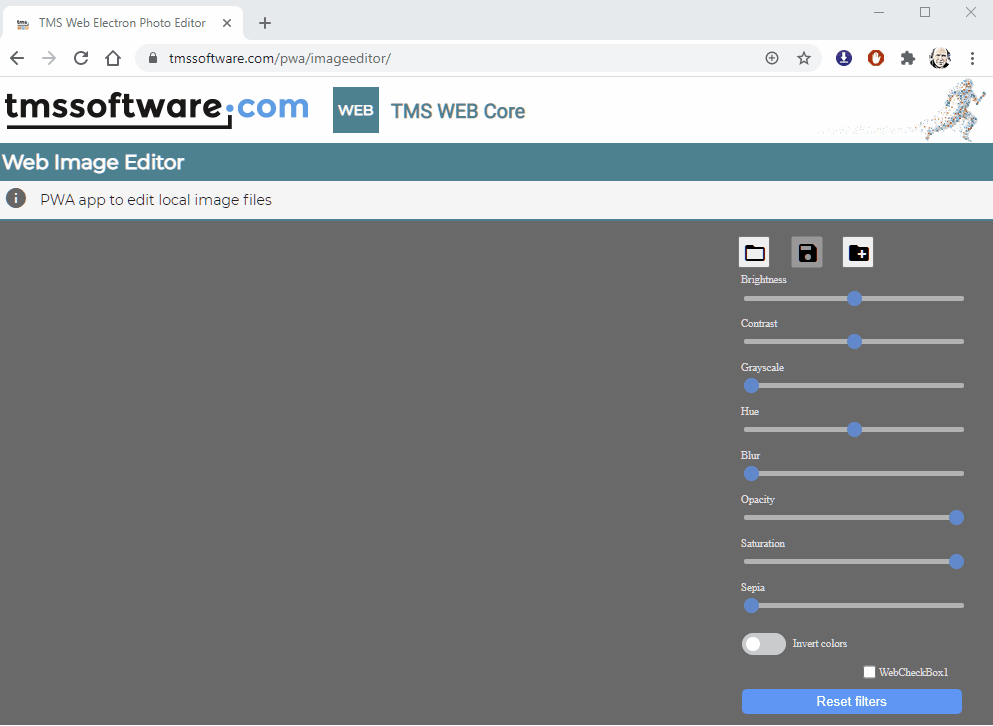Image resolution: width=993 pixels, height=726 pixels.
Task: Click the Opacity slider handle
Action: [x=956, y=518]
